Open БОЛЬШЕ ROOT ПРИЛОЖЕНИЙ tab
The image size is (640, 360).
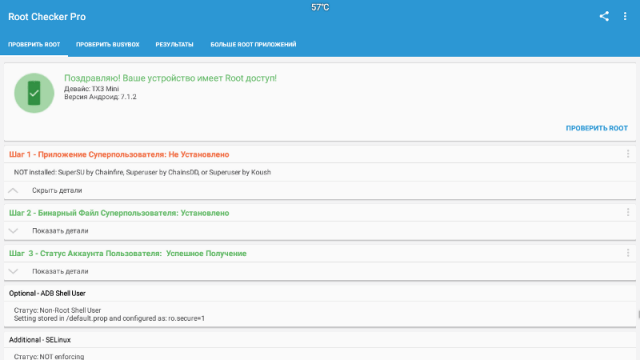coord(253,44)
